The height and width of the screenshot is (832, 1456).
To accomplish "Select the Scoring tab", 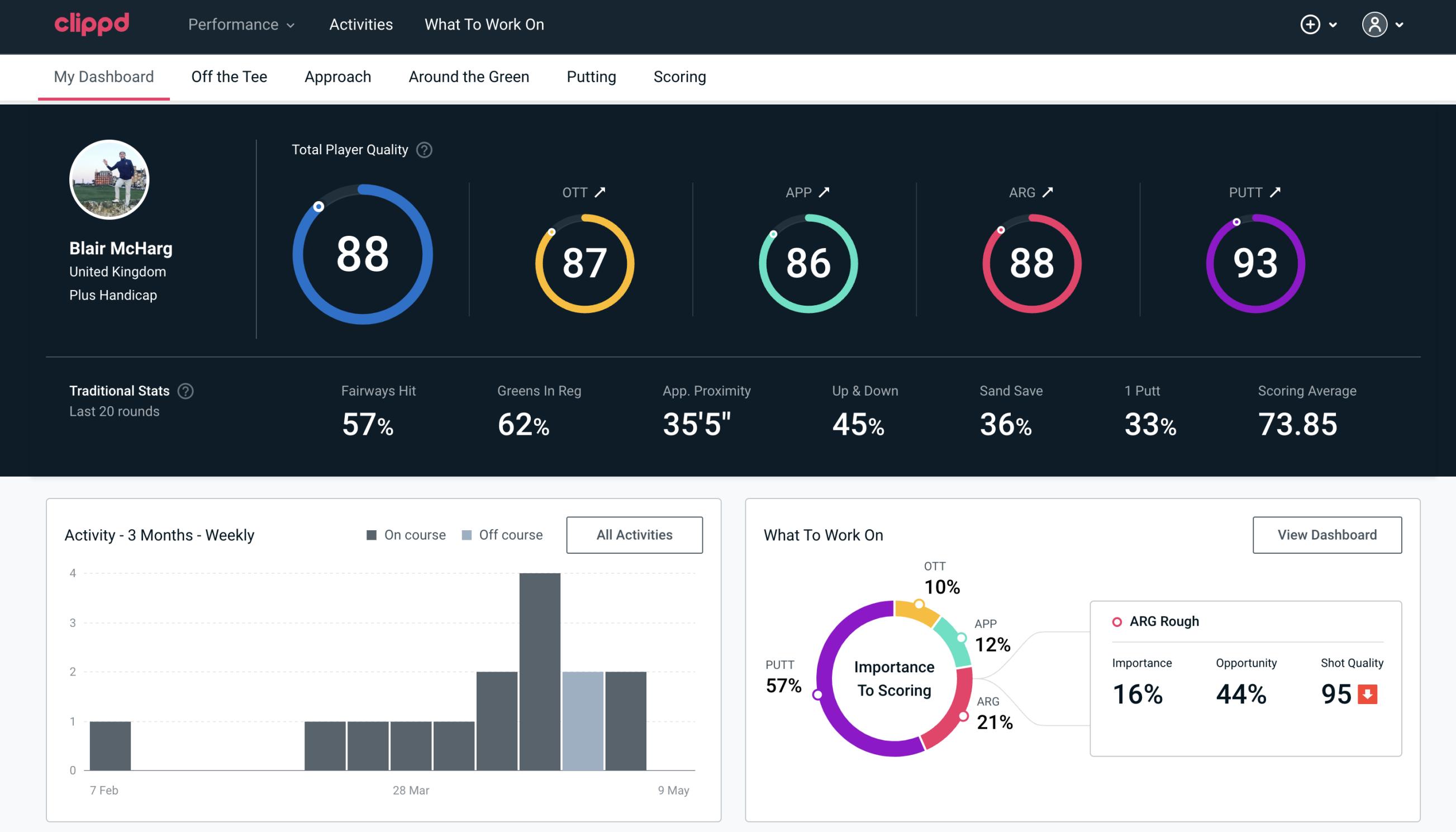I will (680, 77).
